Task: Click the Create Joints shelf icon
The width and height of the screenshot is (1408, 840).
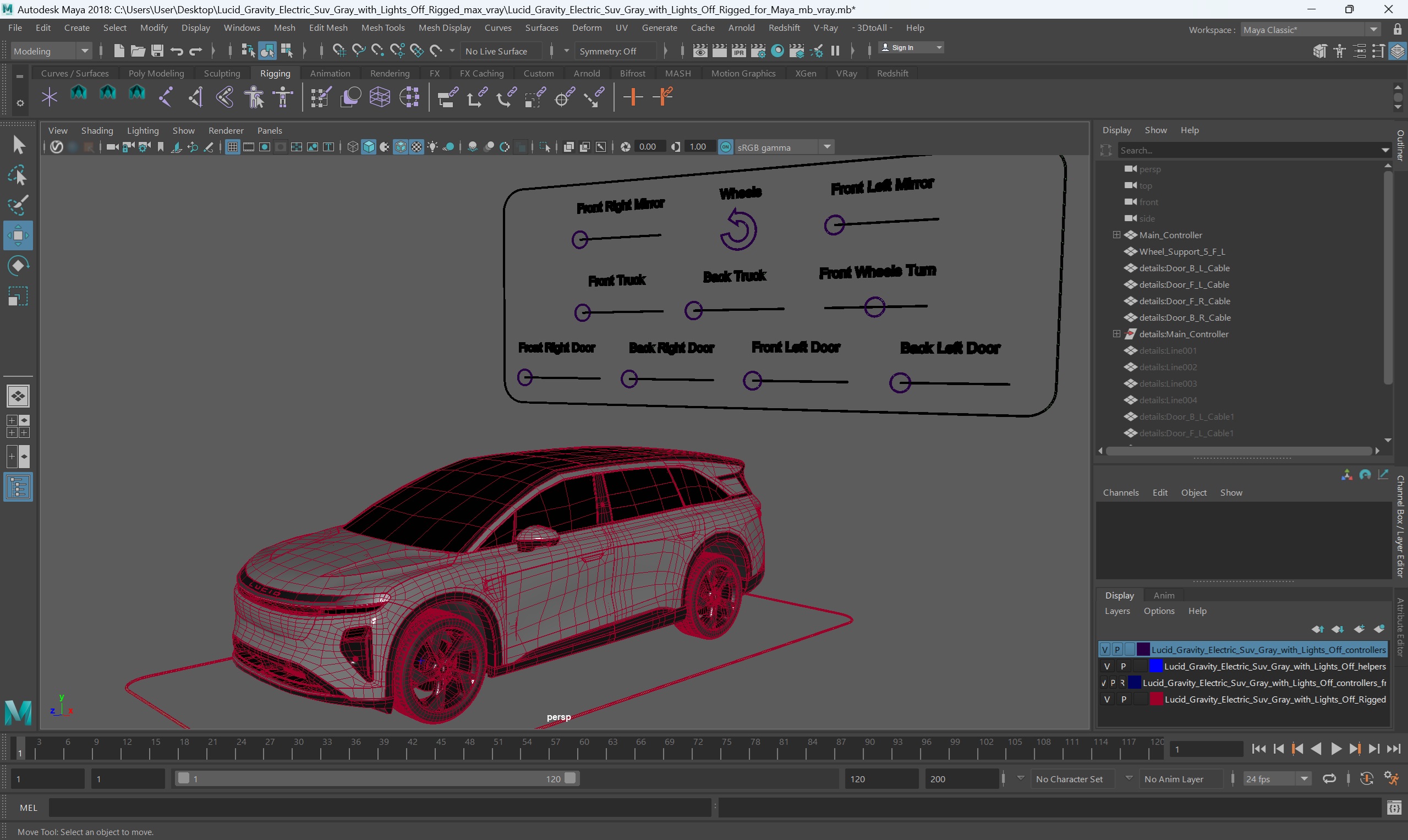Action: 166,97
